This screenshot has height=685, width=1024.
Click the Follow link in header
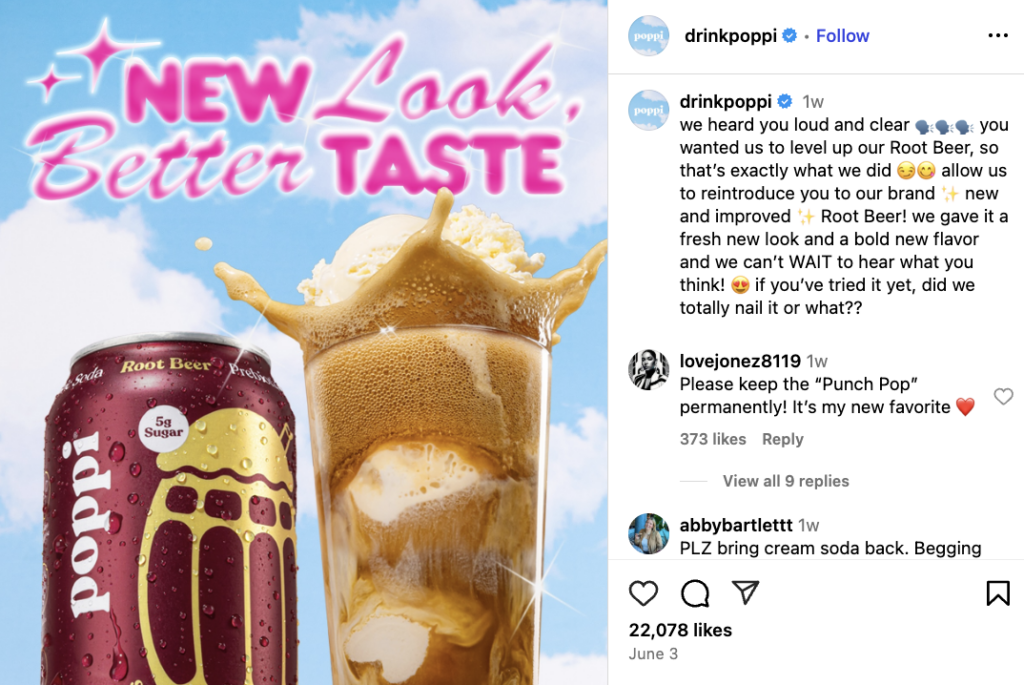click(842, 36)
